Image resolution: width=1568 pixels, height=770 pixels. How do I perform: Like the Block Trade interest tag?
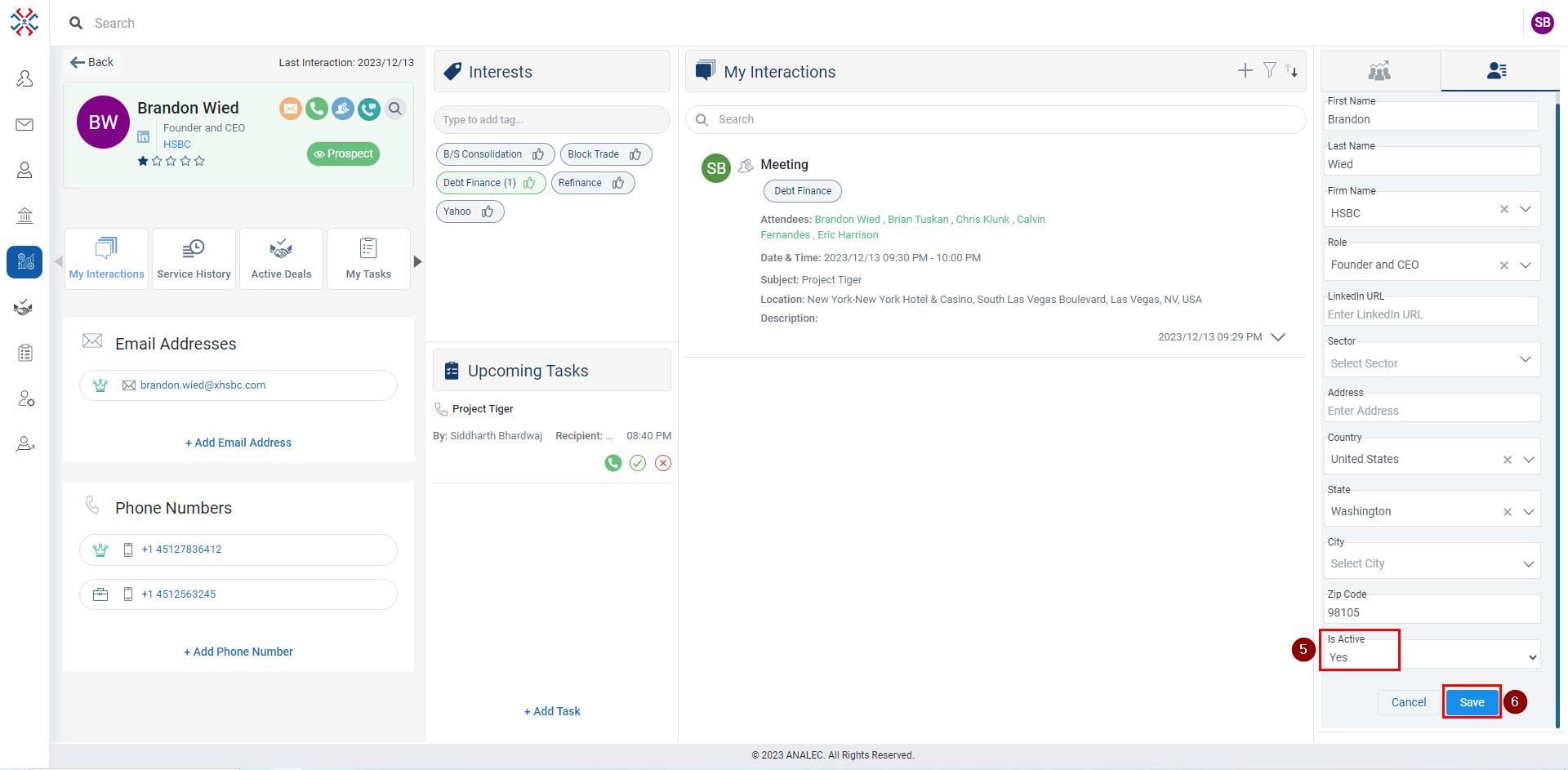635,154
